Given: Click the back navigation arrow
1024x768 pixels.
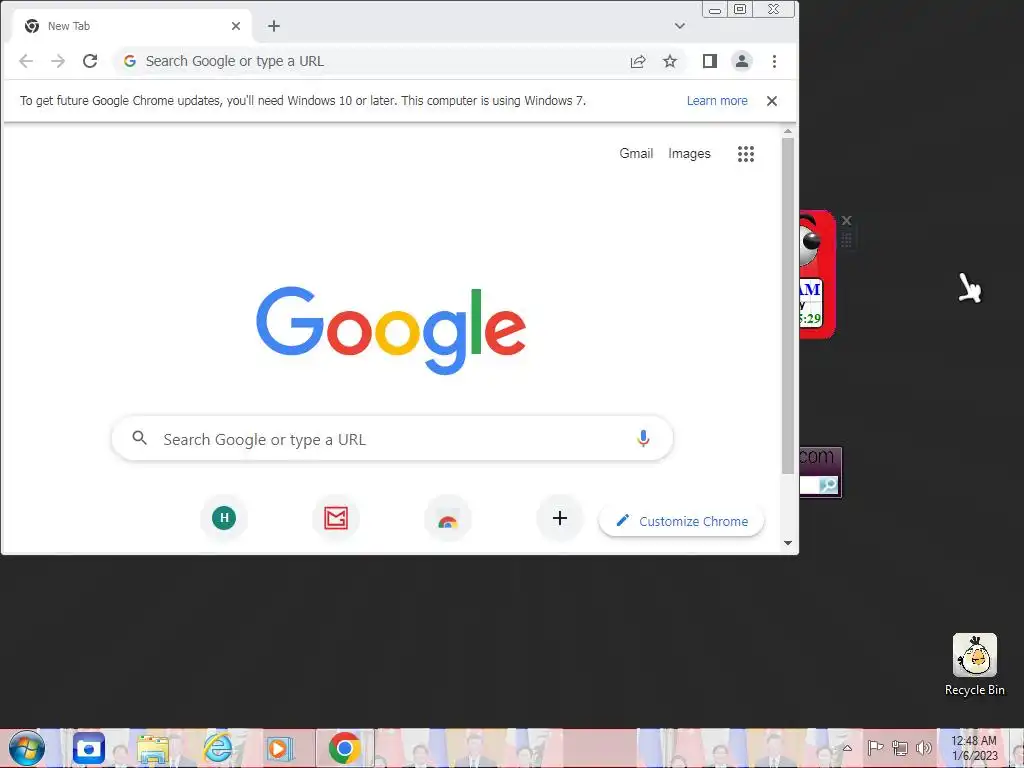Looking at the screenshot, I should (x=26, y=61).
